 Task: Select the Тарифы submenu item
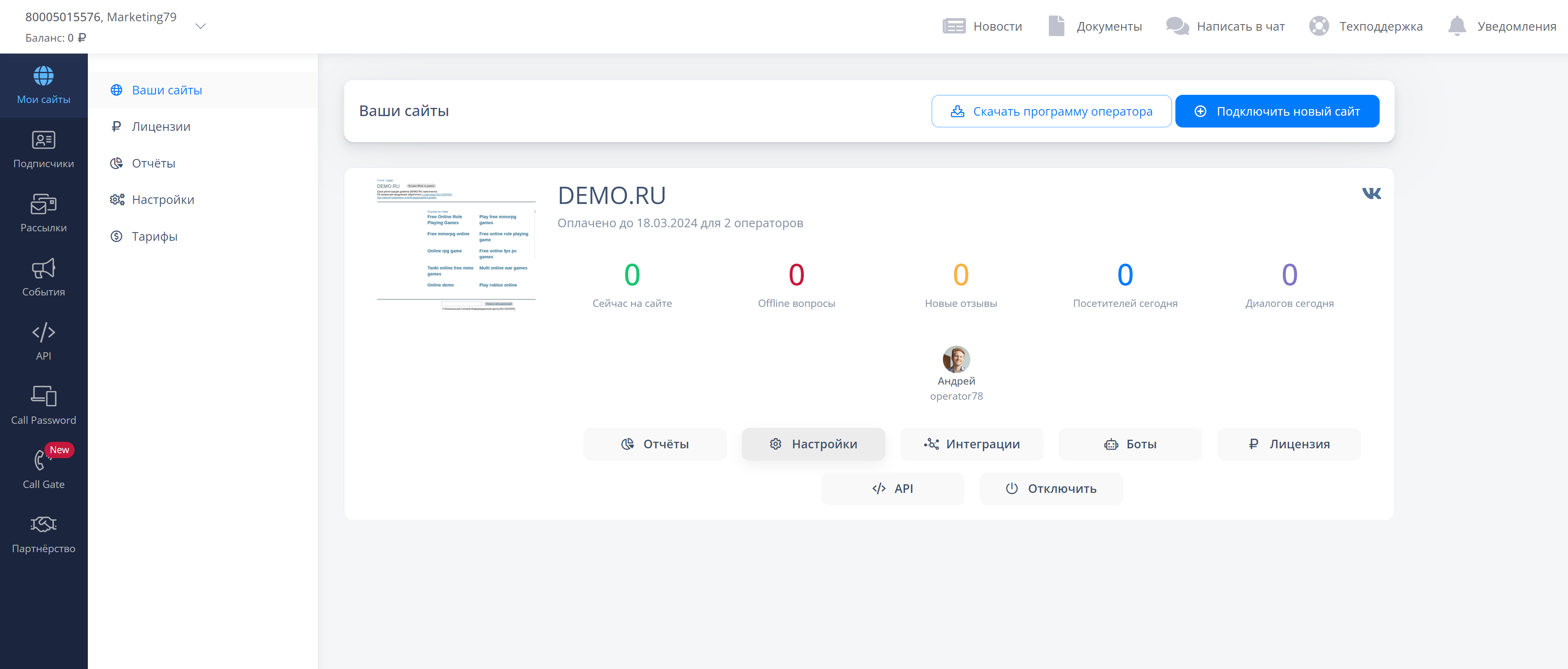154,236
